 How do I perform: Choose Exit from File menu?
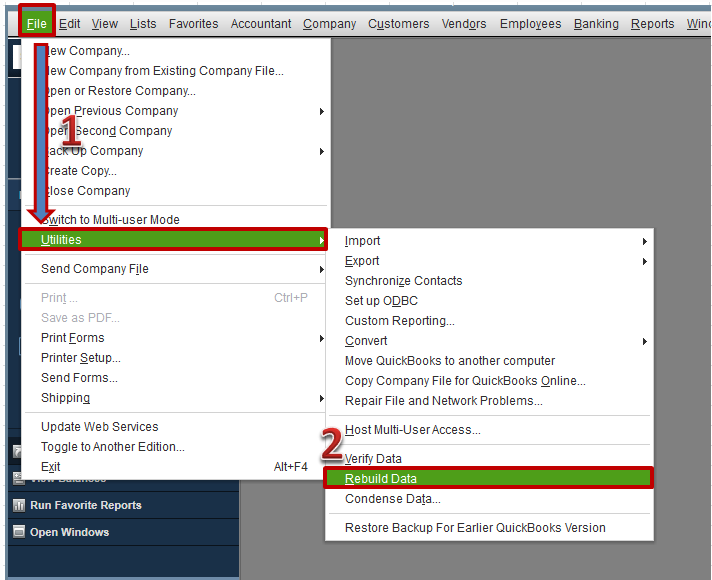50,467
